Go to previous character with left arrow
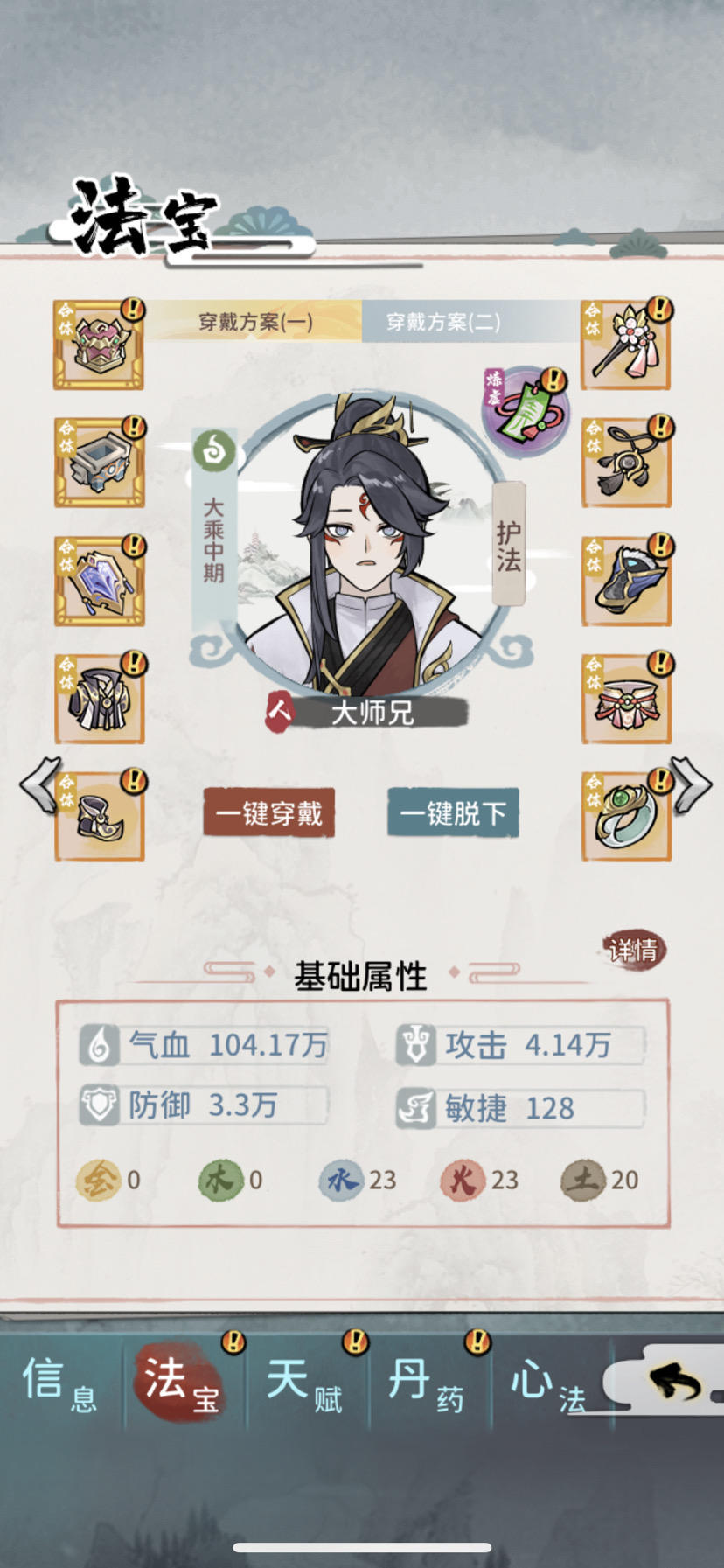724x1568 pixels. pyautogui.click(x=39, y=784)
